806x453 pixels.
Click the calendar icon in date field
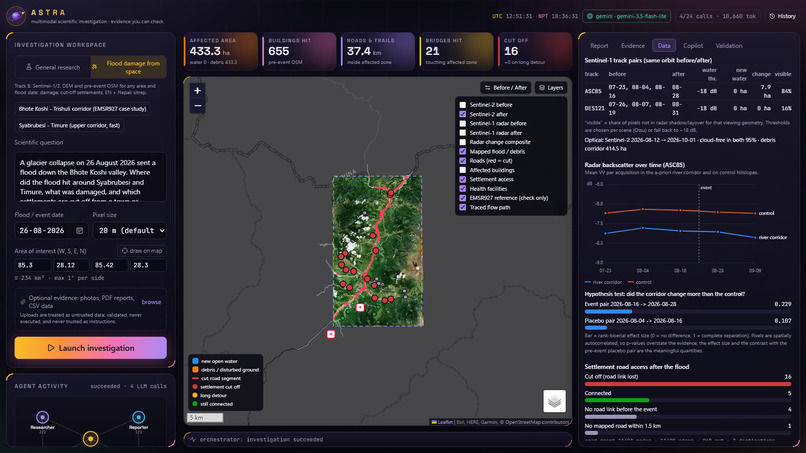click(x=79, y=231)
